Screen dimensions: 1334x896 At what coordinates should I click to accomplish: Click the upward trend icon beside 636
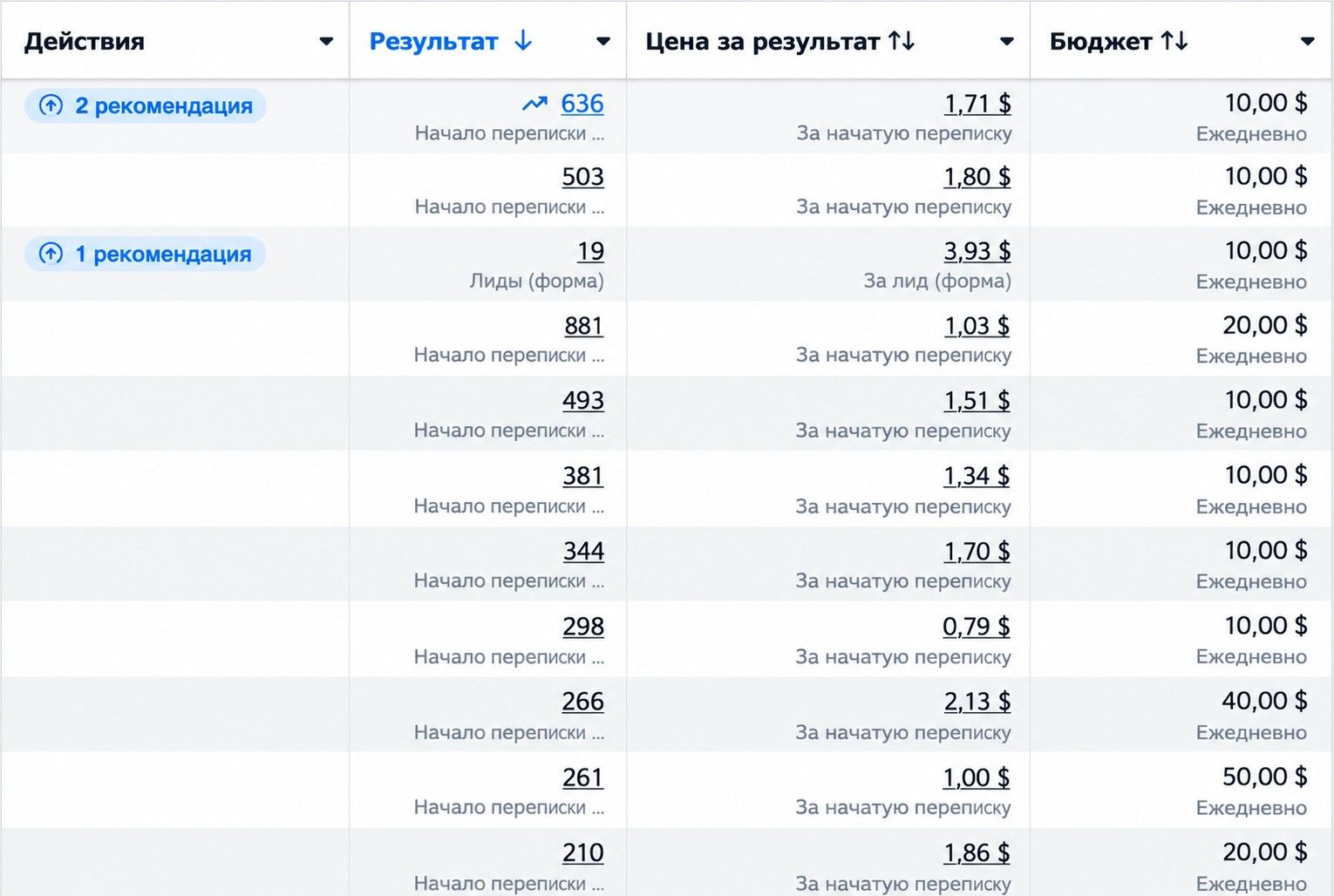coord(534,104)
